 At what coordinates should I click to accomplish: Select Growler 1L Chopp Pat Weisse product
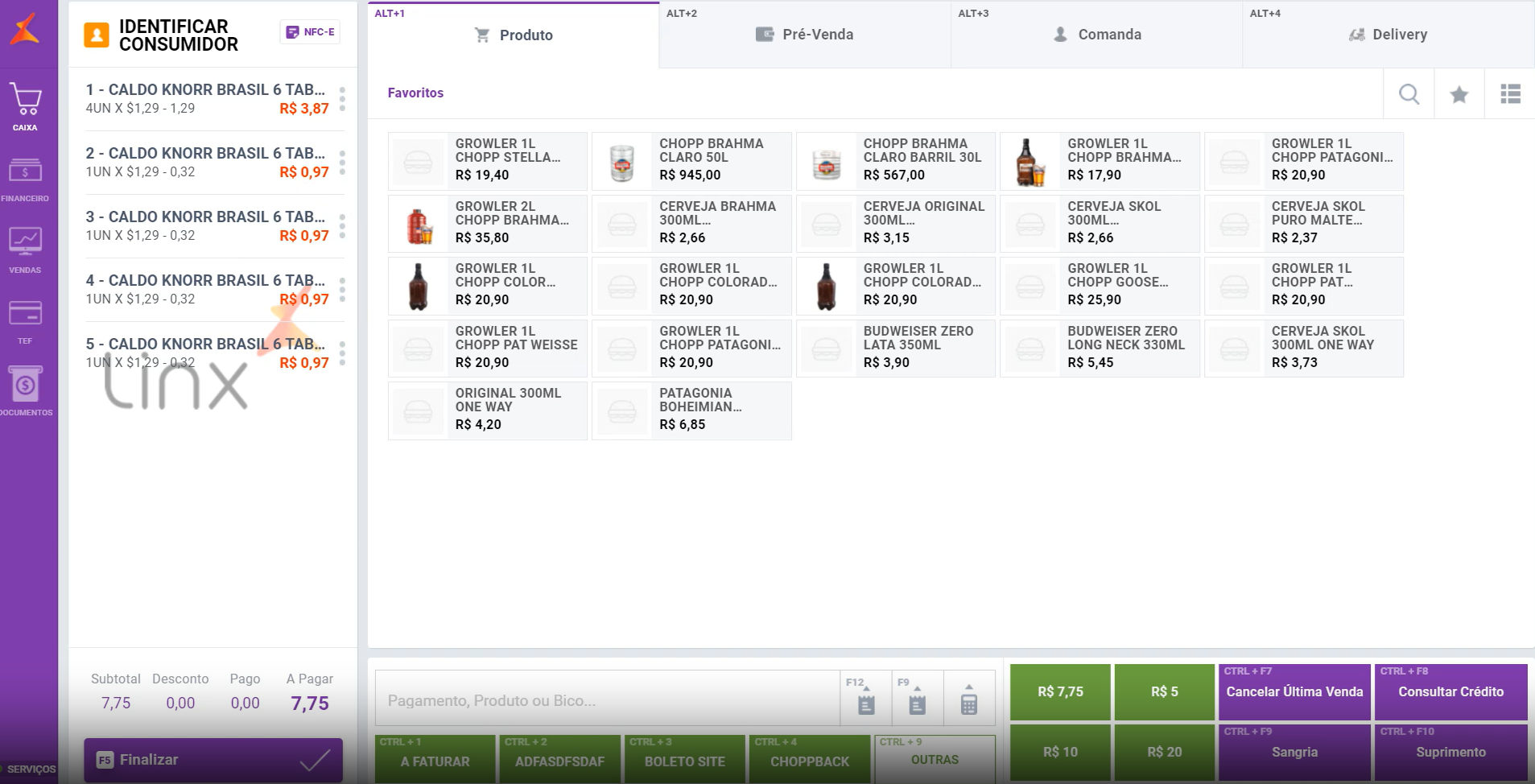pyautogui.click(x=488, y=349)
